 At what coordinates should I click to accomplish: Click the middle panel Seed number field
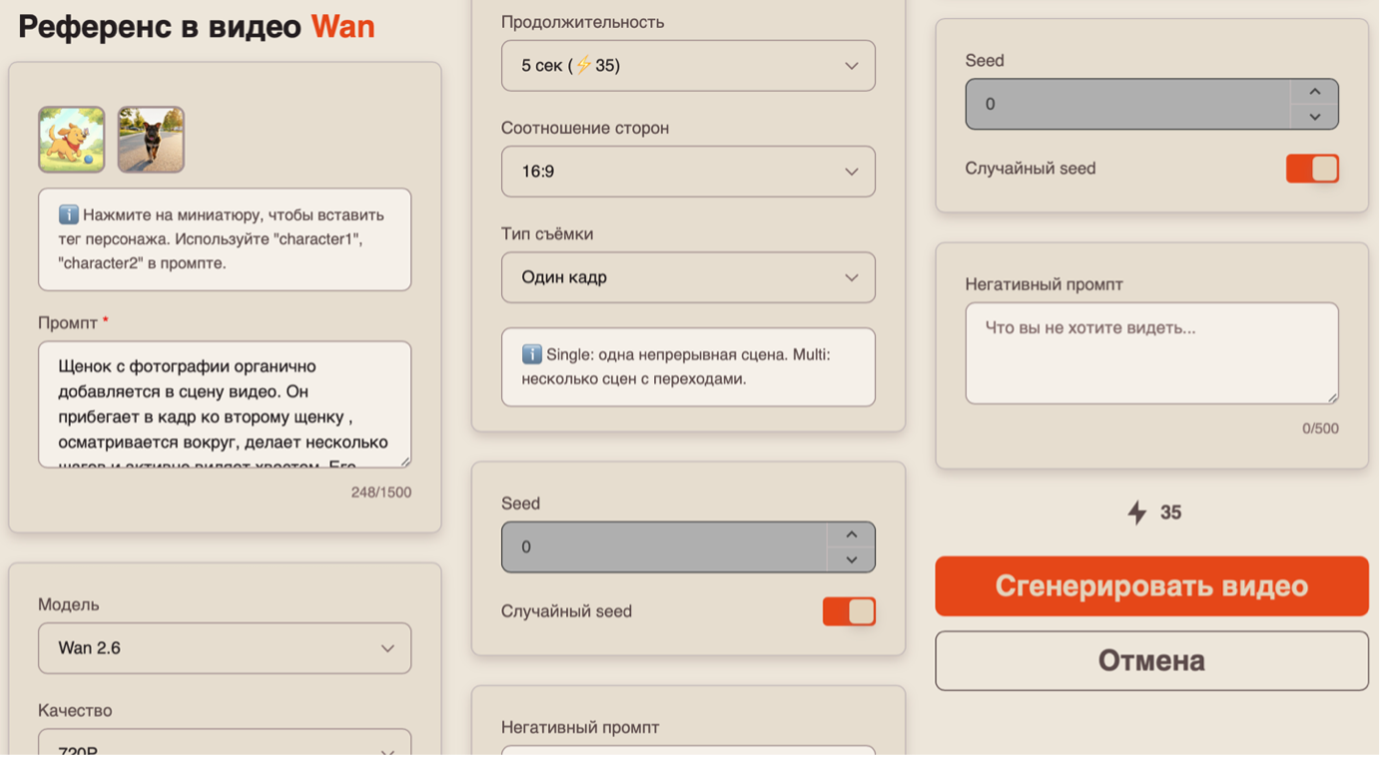tap(664, 547)
